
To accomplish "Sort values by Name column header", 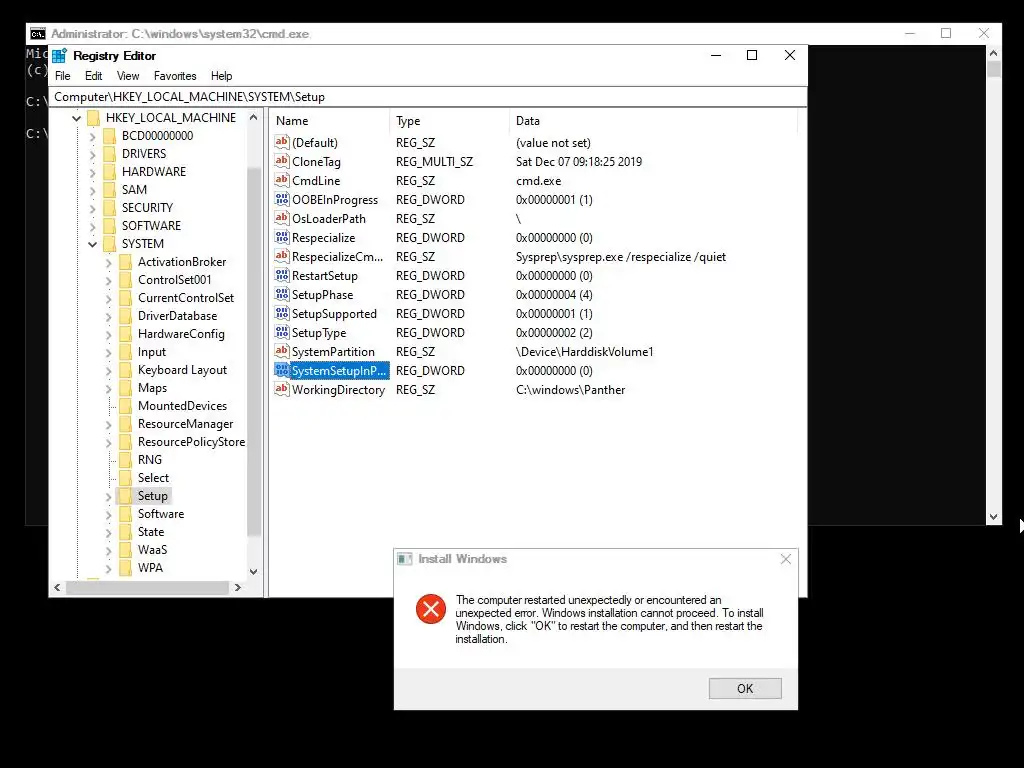I will [x=330, y=121].
